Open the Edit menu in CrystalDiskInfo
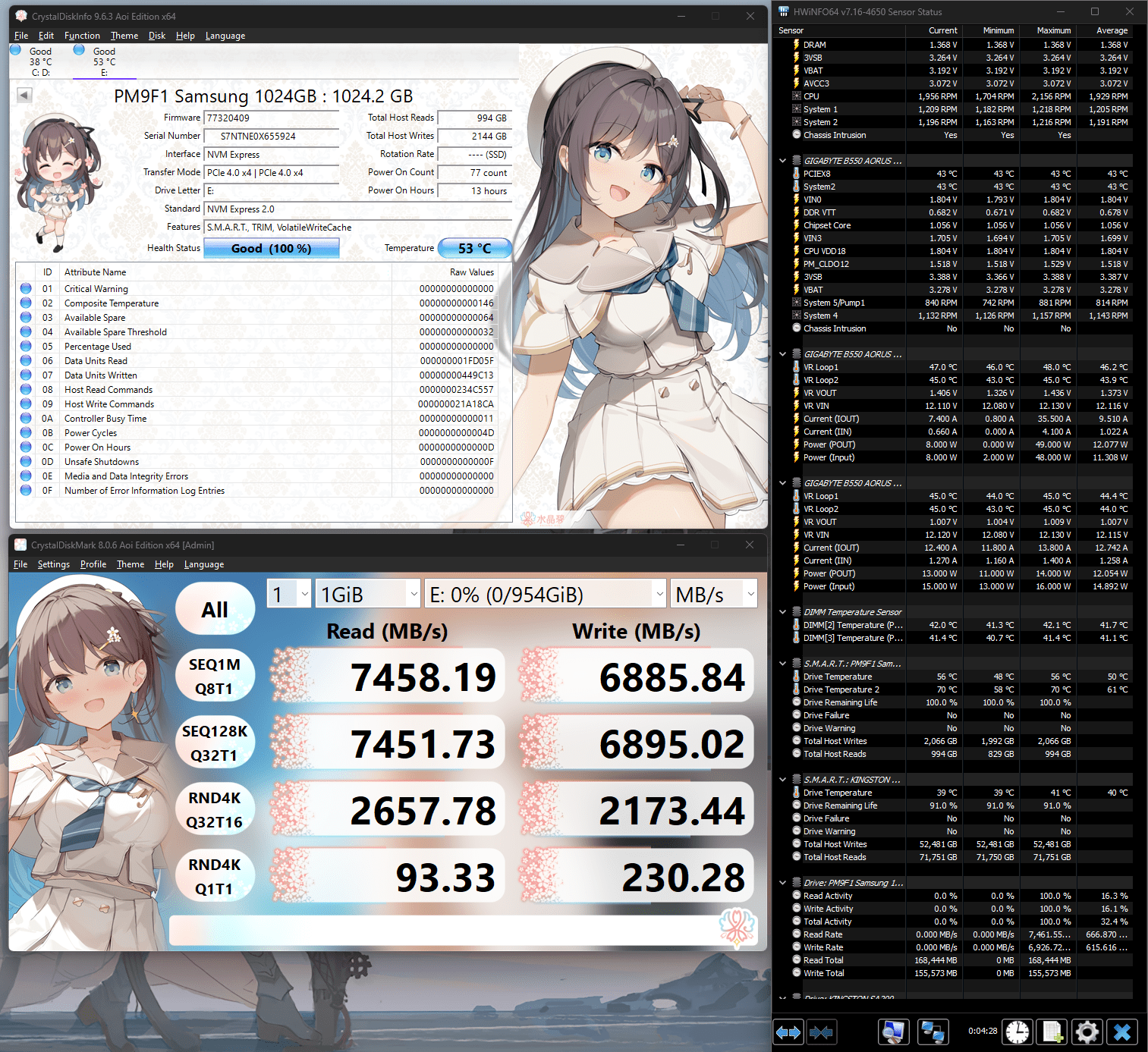The width and height of the screenshot is (1148, 1052). click(x=46, y=36)
